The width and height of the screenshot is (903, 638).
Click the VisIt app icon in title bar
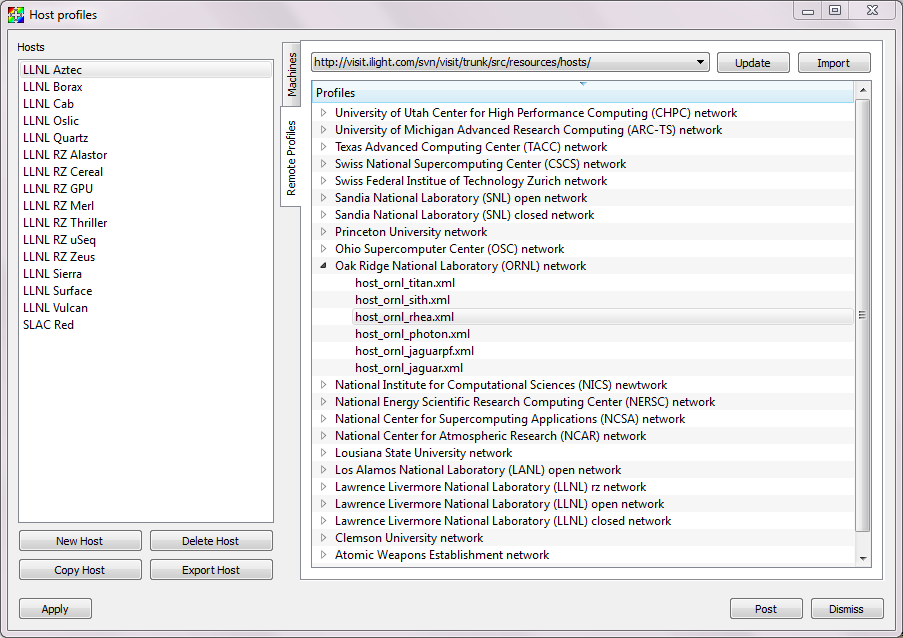point(16,14)
